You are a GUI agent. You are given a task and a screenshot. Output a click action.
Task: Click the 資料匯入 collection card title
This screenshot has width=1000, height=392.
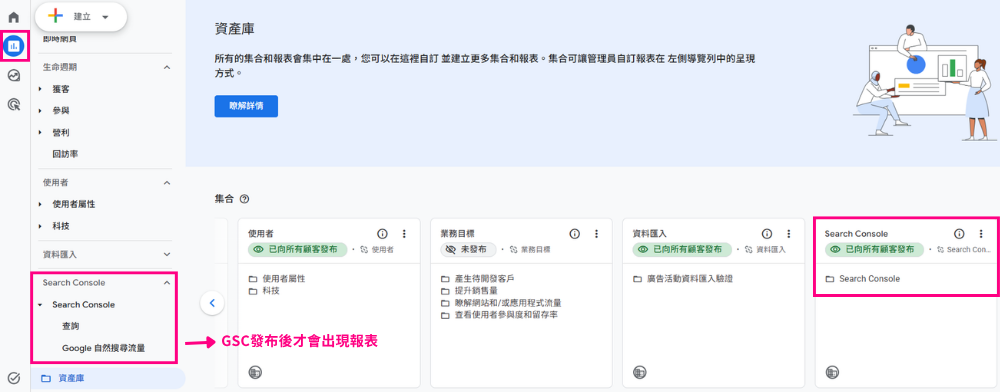(x=650, y=234)
